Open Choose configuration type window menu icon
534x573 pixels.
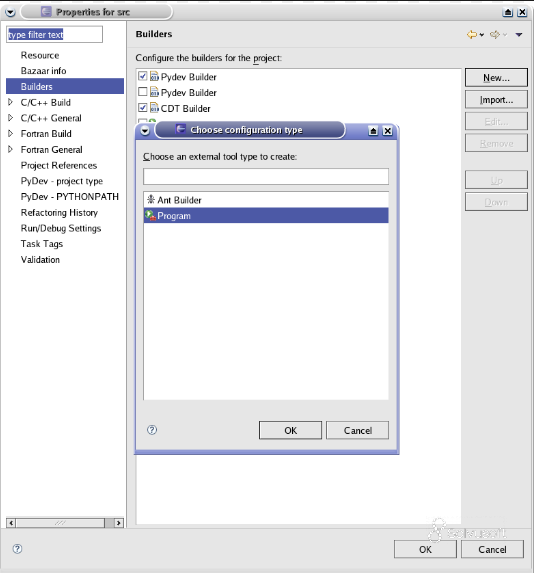[x=145, y=130]
